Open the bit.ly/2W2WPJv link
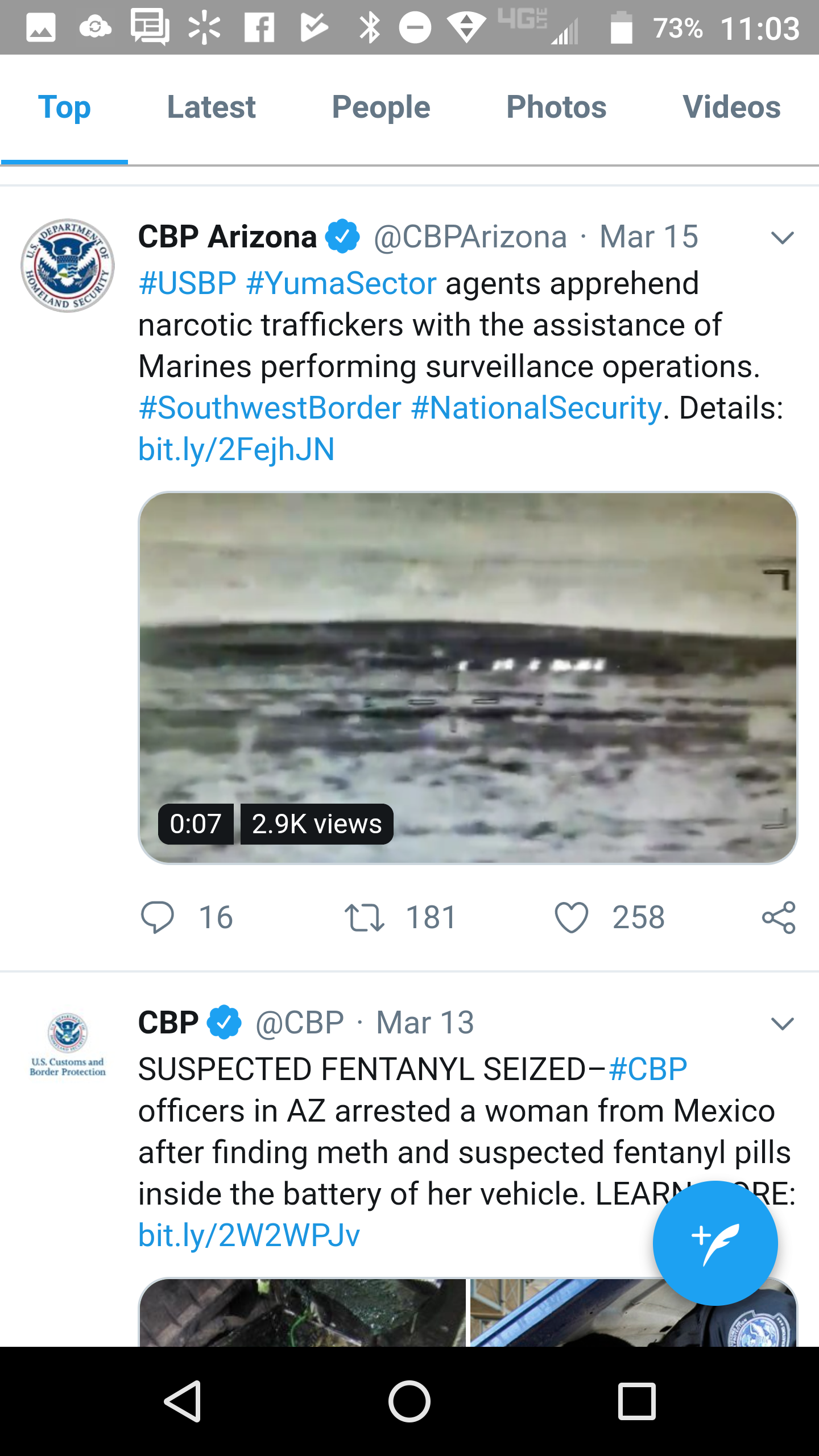Screen dimensions: 819x1456 249,1235
